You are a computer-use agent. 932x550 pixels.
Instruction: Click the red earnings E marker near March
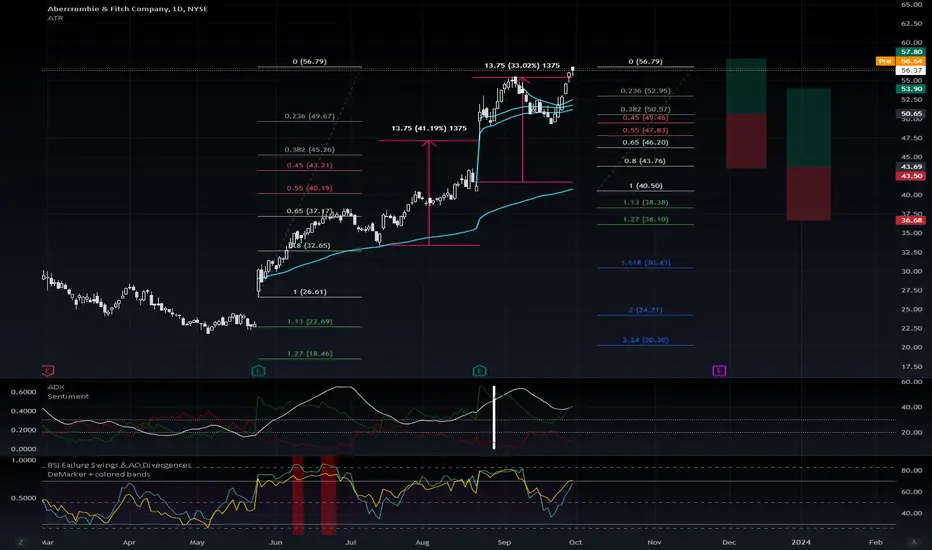(x=48, y=370)
